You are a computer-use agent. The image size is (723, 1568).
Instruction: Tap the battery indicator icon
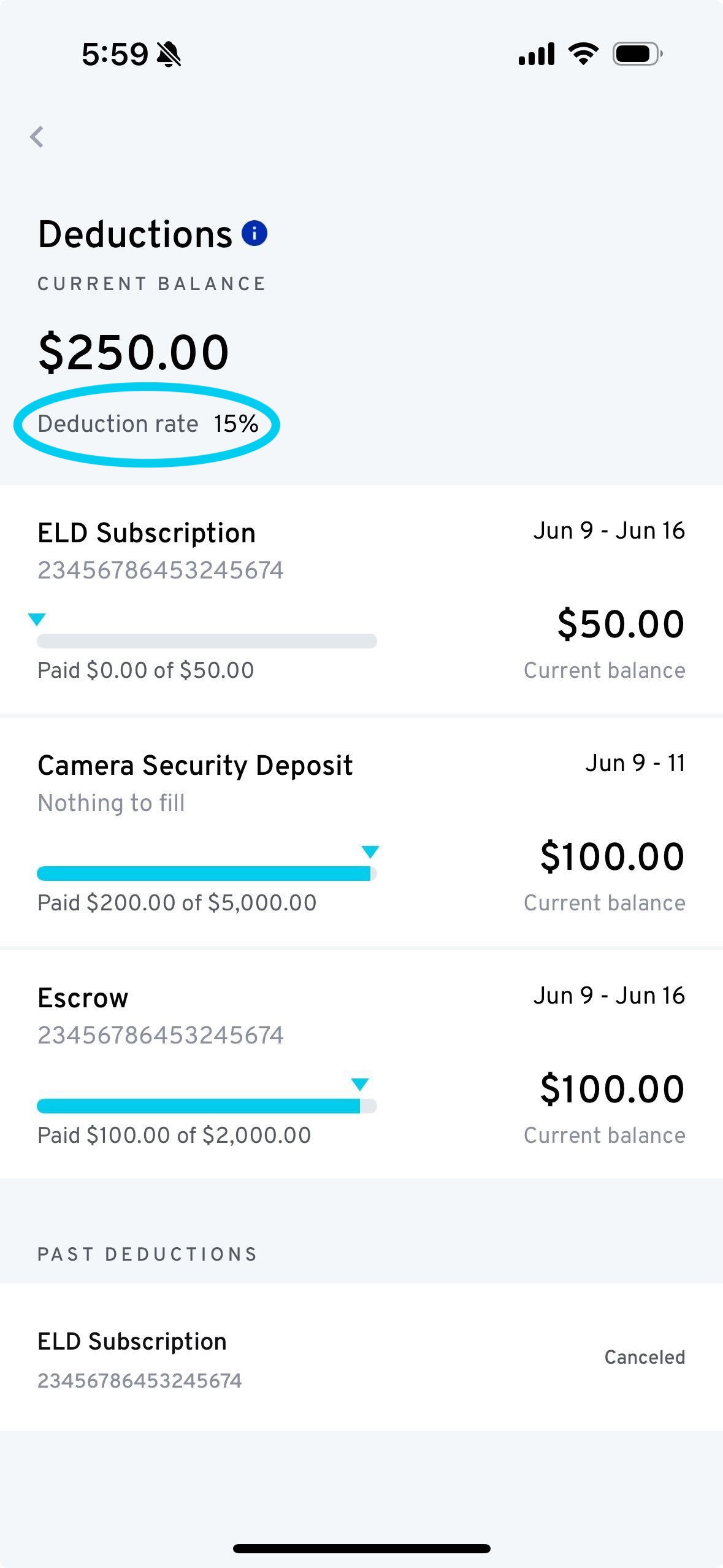pyautogui.click(x=638, y=54)
